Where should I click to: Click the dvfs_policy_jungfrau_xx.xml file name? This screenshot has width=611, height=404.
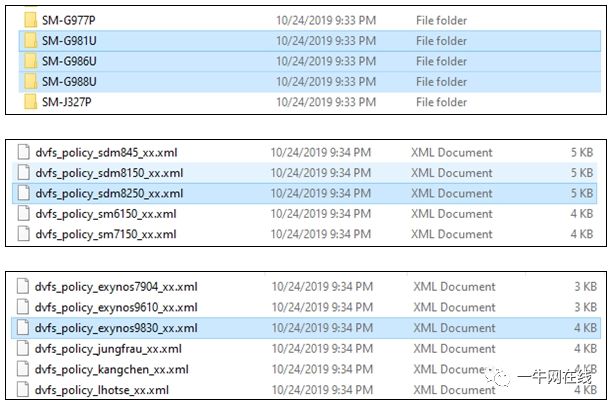pyautogui.click(x=108, y=349)
